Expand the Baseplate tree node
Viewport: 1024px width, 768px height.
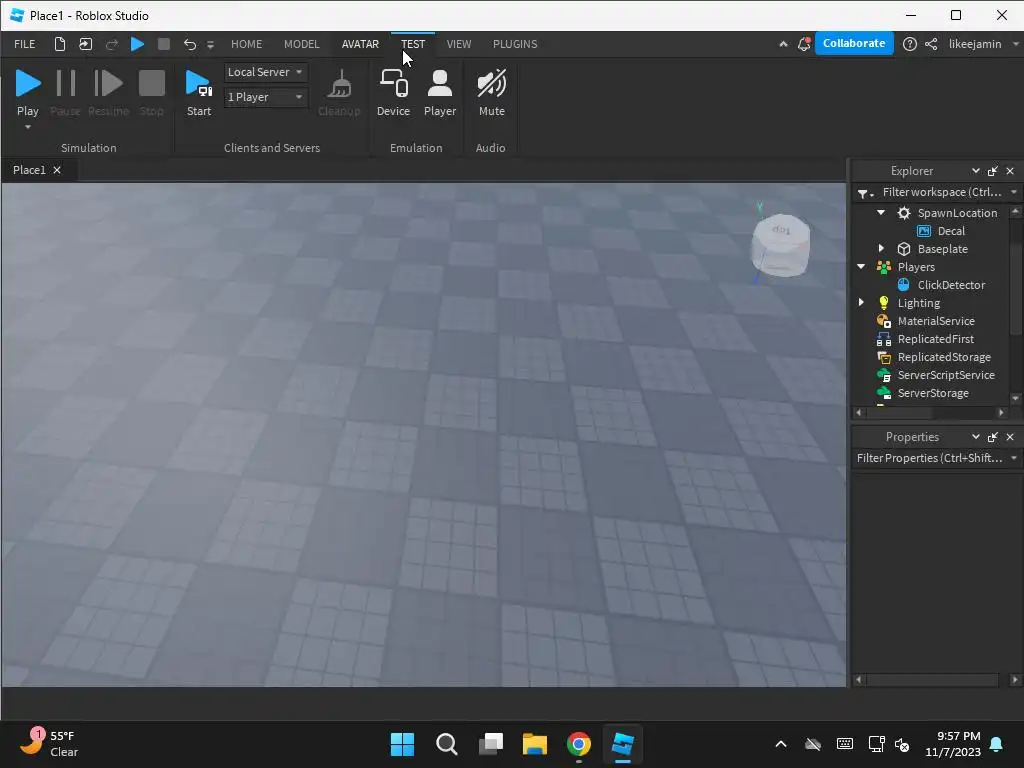pos(881,248)
